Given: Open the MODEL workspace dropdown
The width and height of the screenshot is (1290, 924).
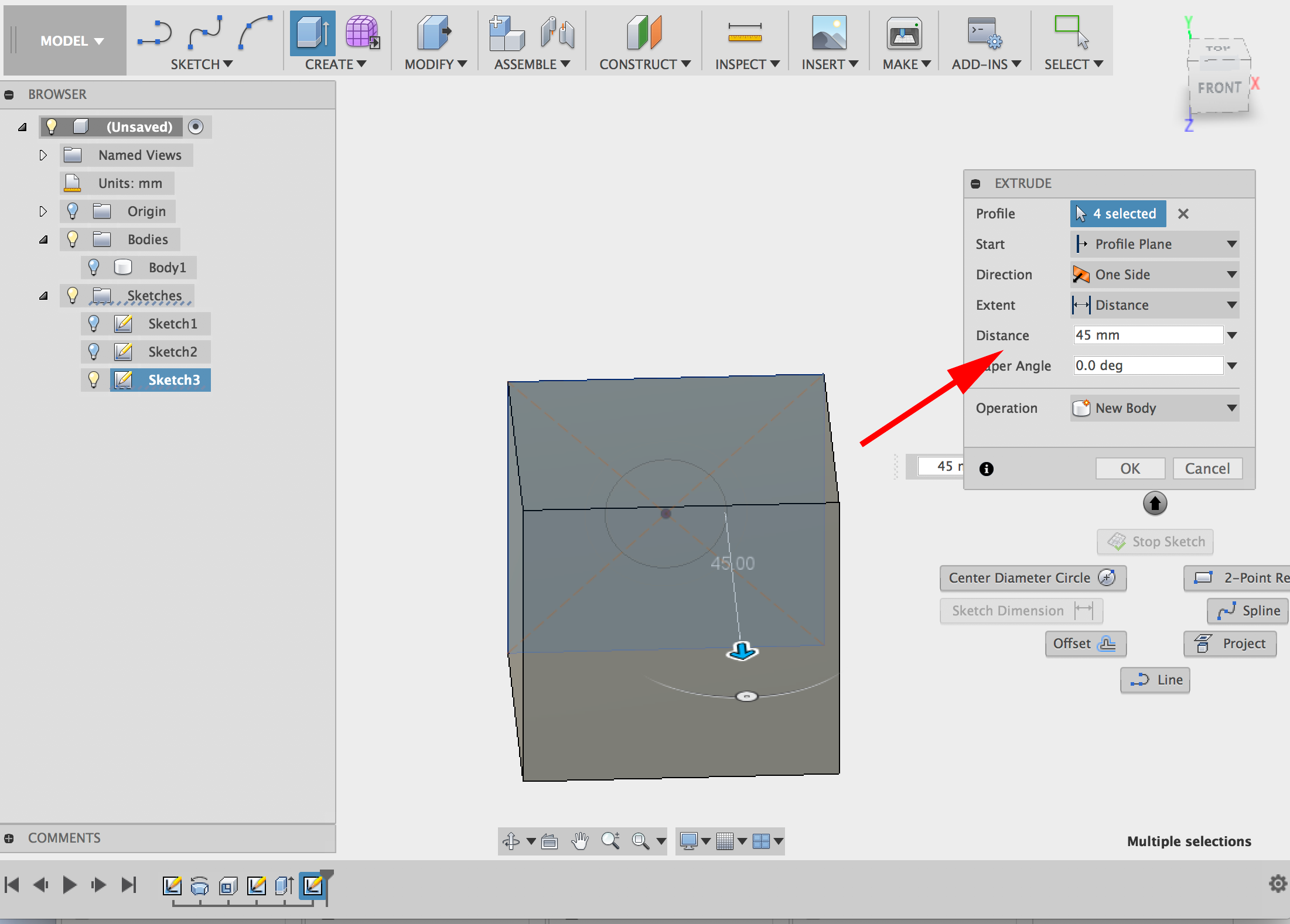Looking at the screenshot, I should click(x=71, y=41).
